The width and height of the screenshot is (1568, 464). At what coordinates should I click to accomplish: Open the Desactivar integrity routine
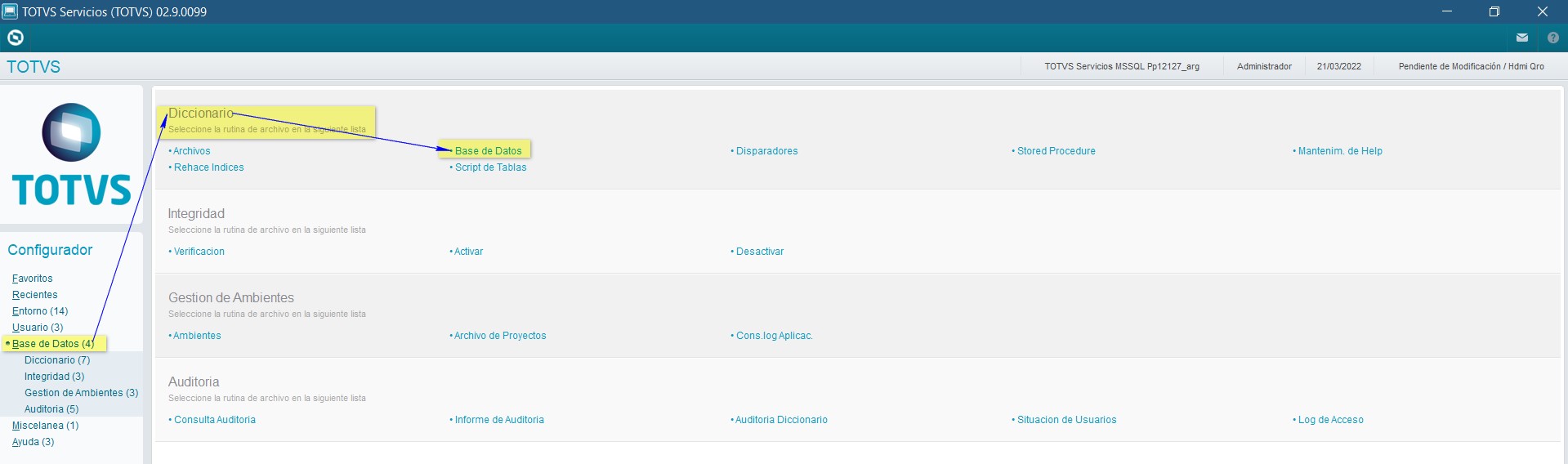[x=759, y=252]
